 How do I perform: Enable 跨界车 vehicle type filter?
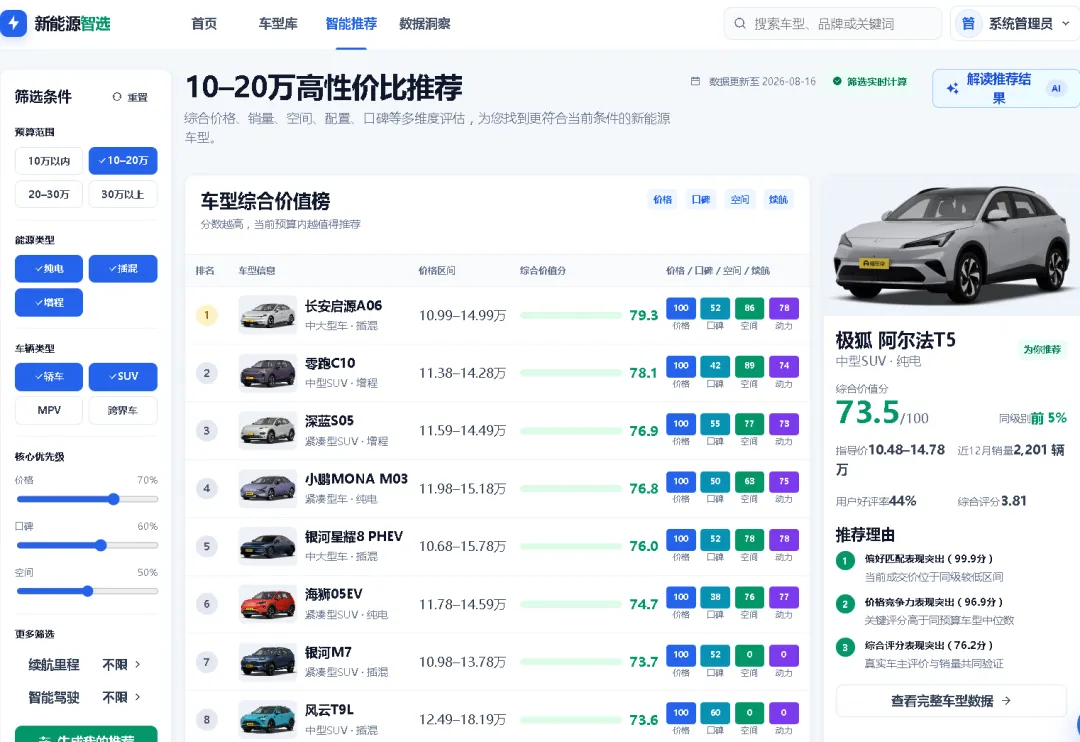pos(123,410)
